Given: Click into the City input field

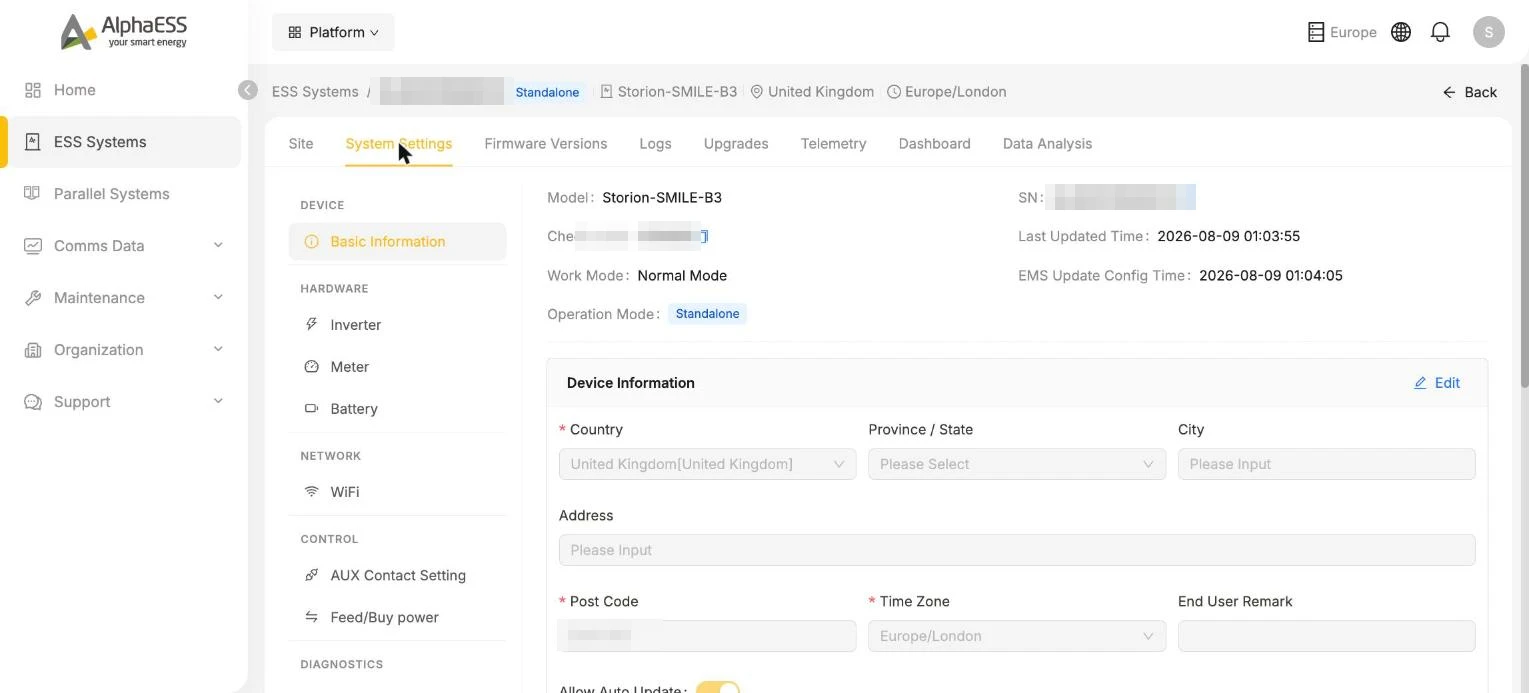Looking at the screenshot, I should [1326, 464].
